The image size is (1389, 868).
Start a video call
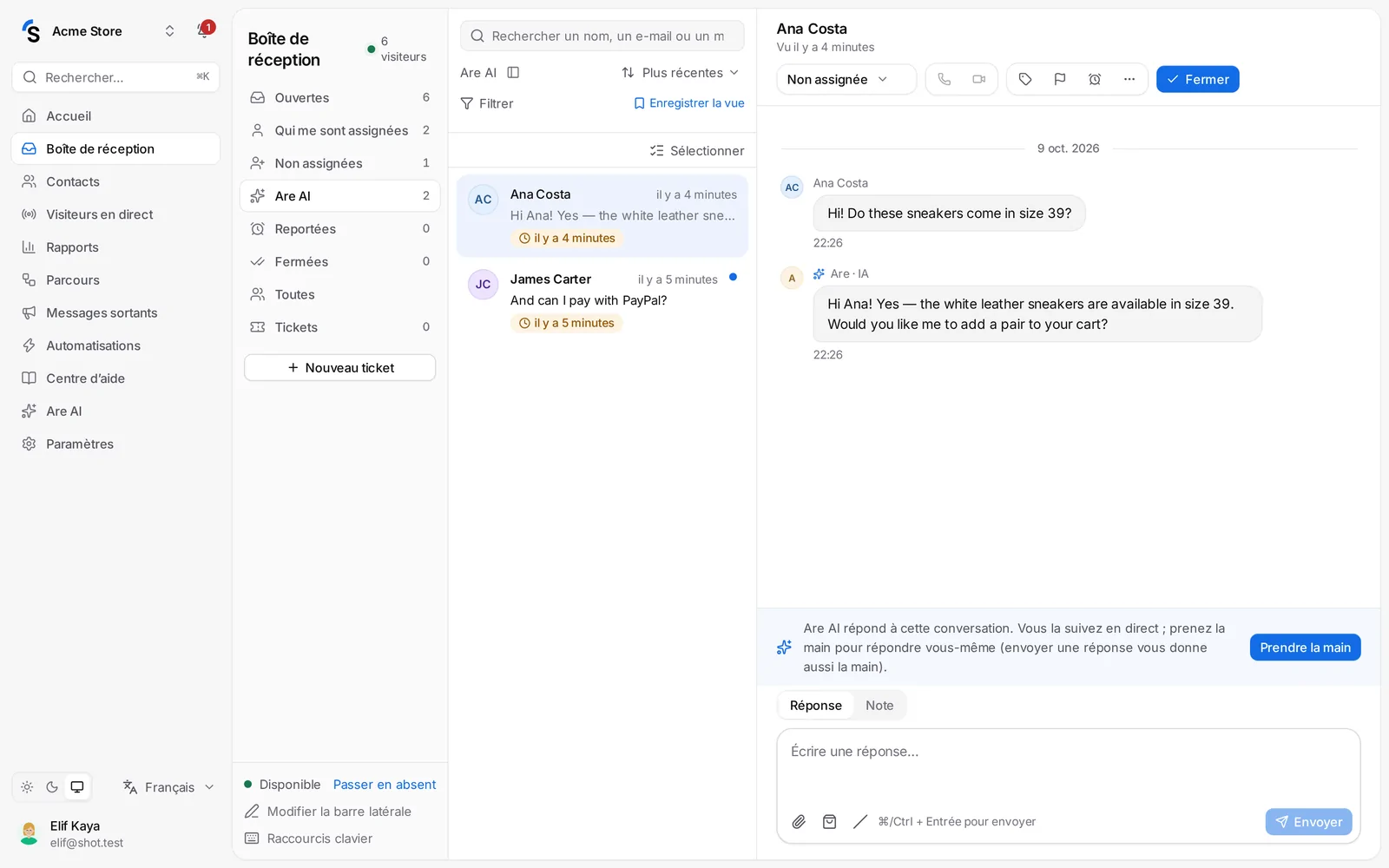[979, 79]
